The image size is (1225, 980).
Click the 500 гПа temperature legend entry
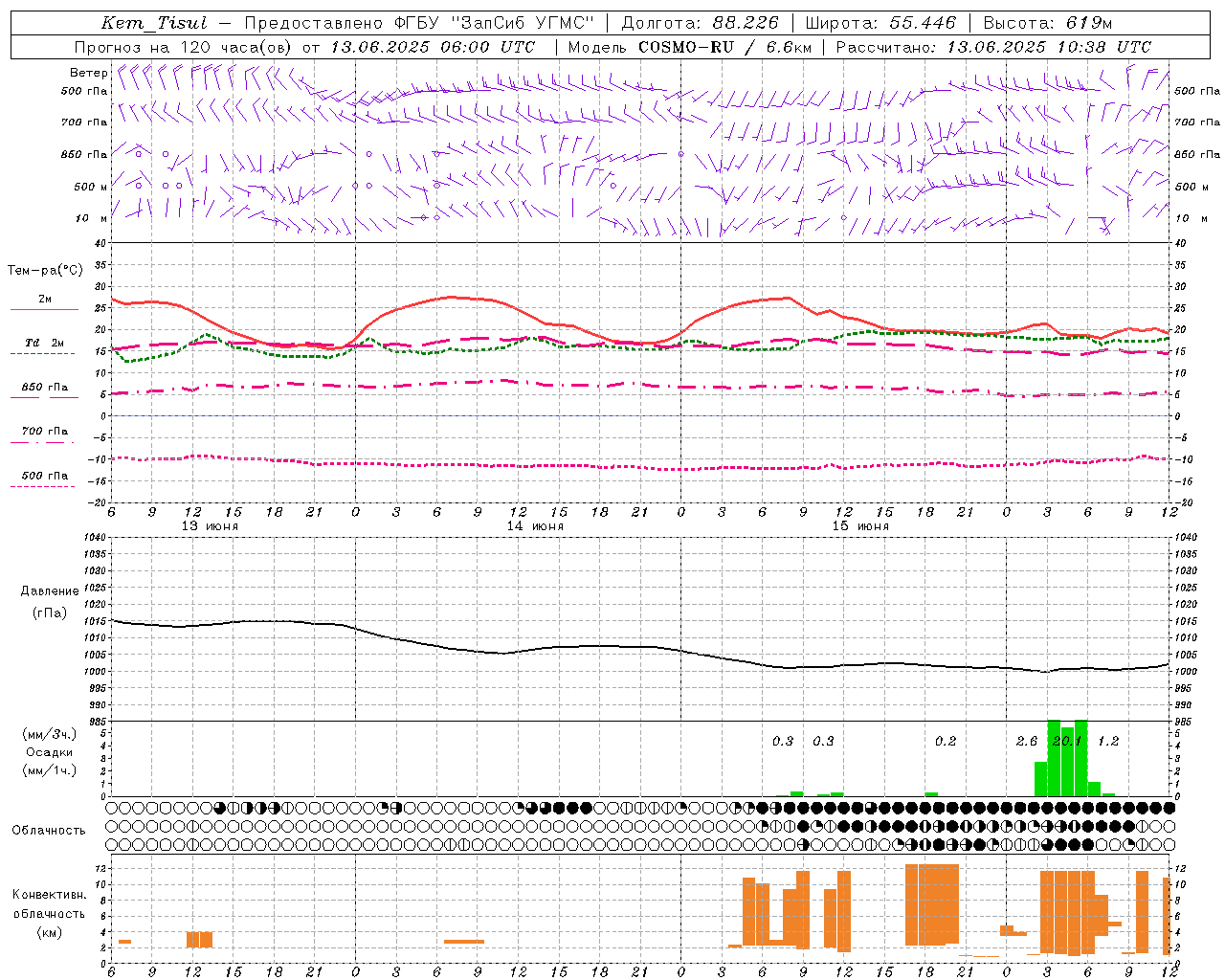tap(45, 476)
